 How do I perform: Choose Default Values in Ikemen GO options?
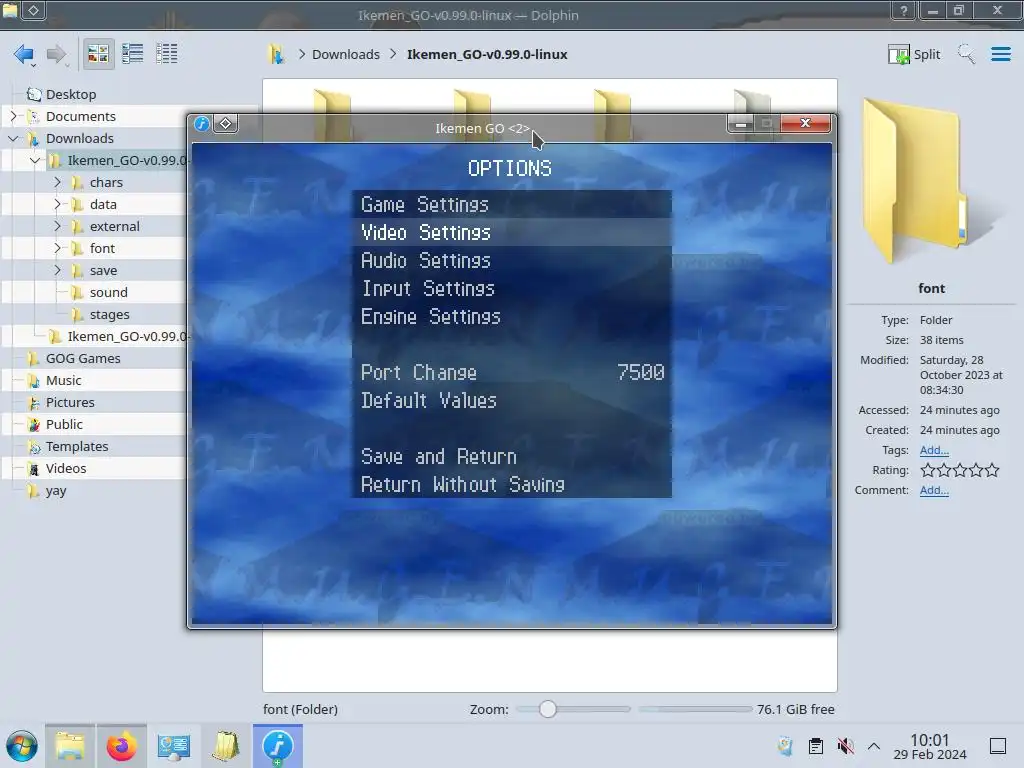511,400
